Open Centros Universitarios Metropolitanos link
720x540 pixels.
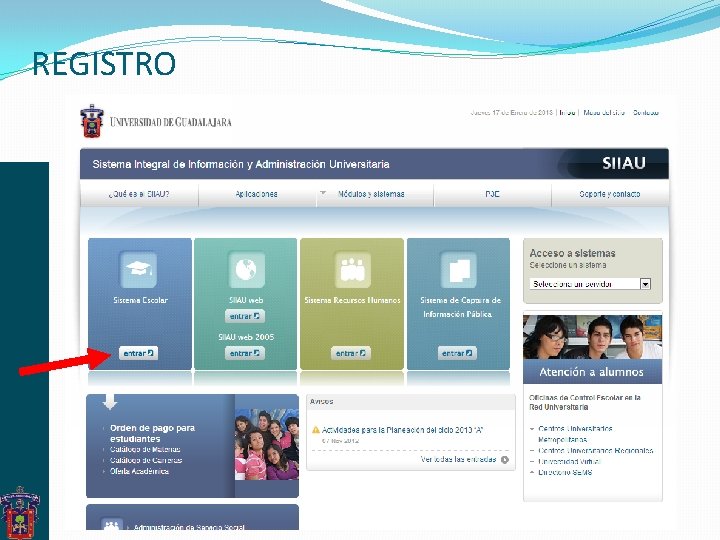(x=575, y=434)
